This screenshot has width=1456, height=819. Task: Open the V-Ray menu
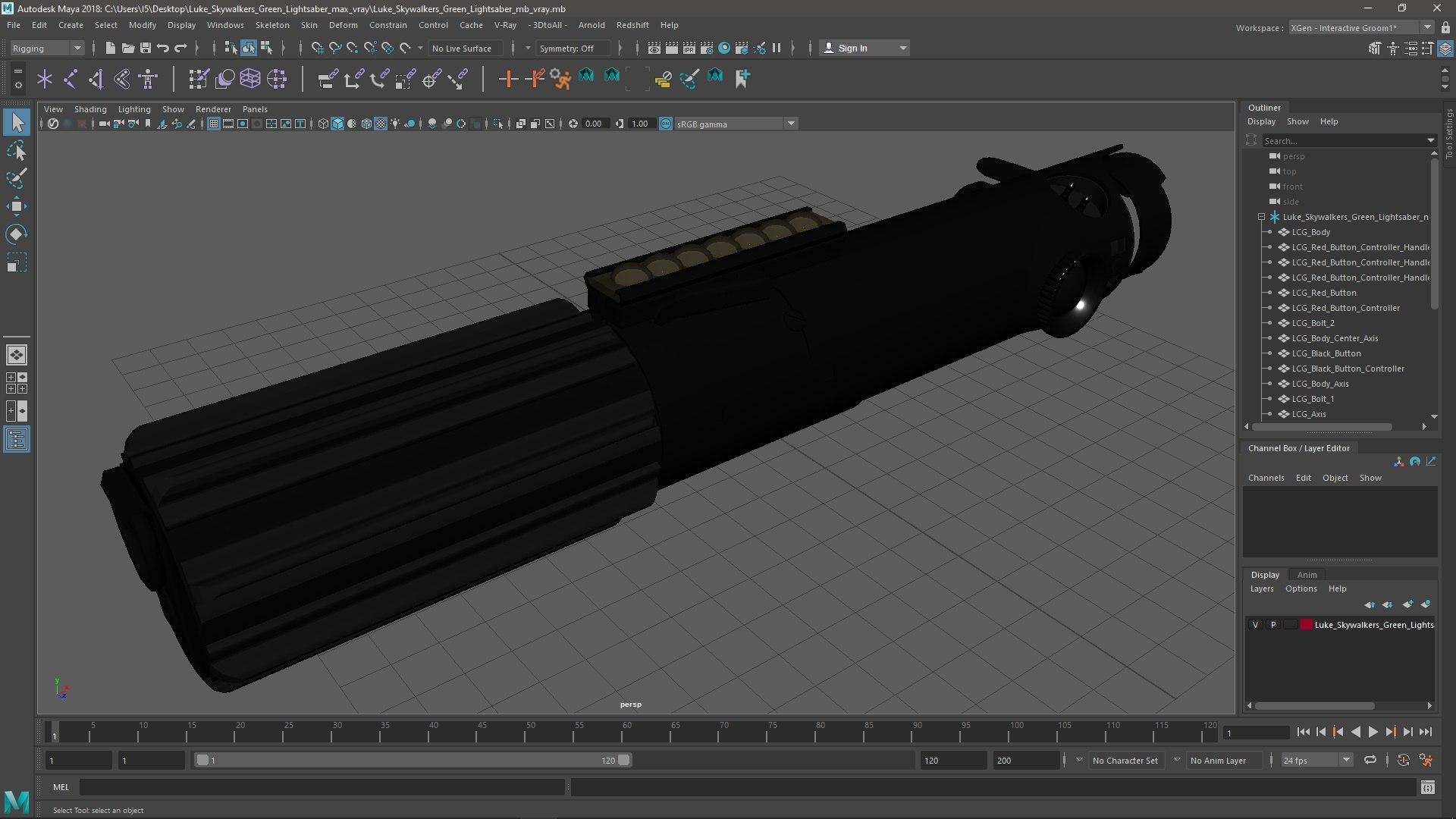point(505,25)
